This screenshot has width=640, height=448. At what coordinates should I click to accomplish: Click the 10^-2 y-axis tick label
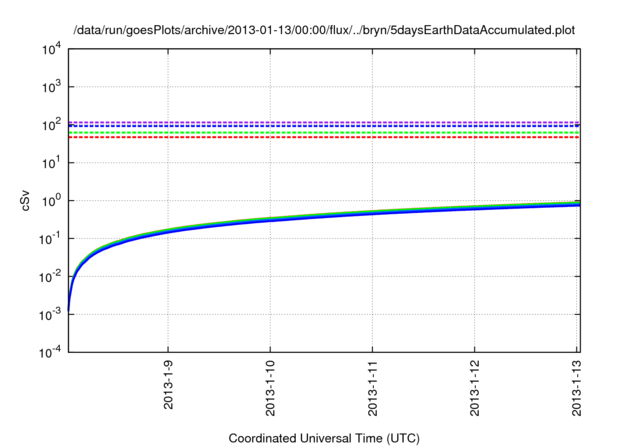coord(50,277)
